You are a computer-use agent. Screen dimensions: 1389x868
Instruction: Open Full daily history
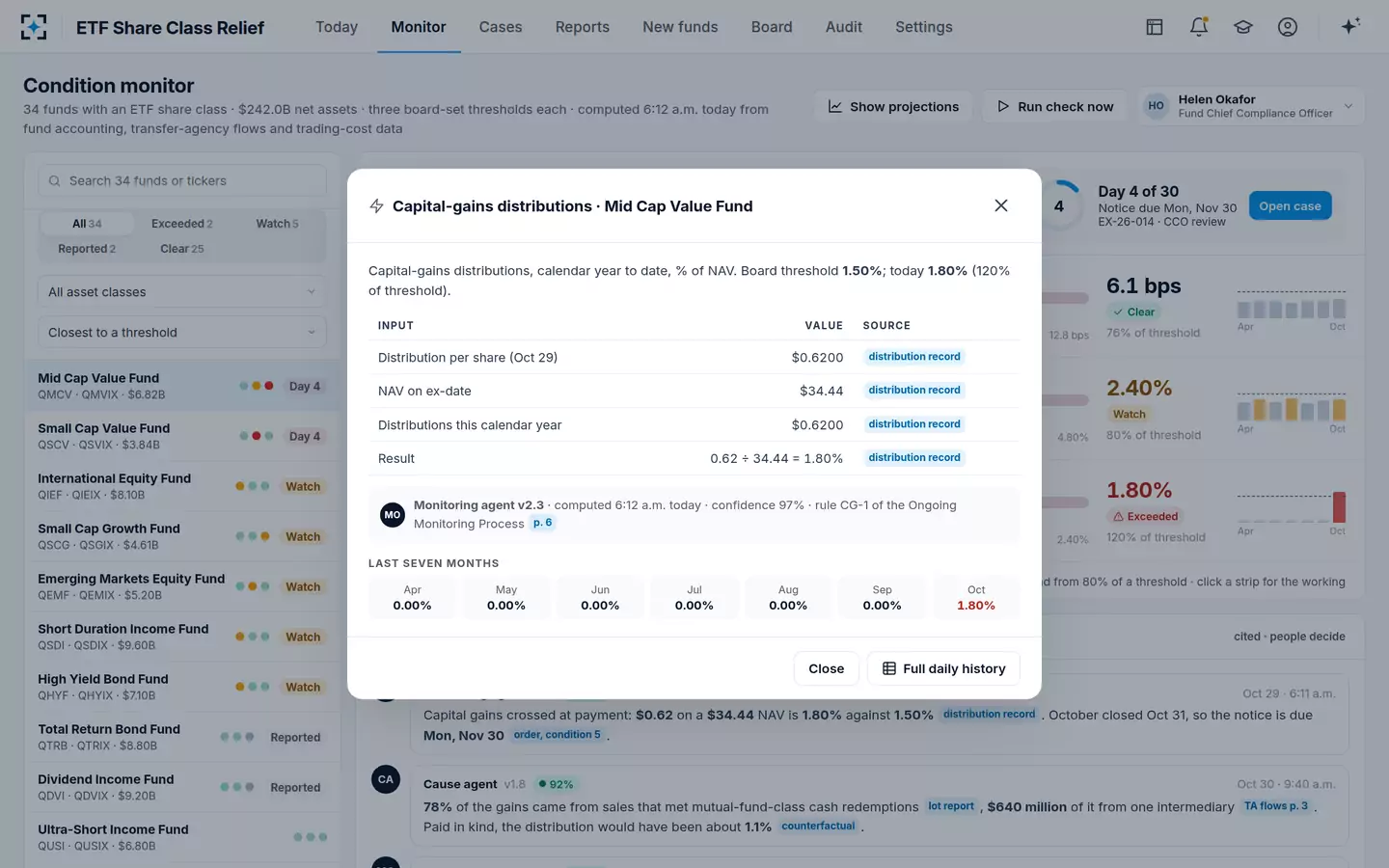943,668
